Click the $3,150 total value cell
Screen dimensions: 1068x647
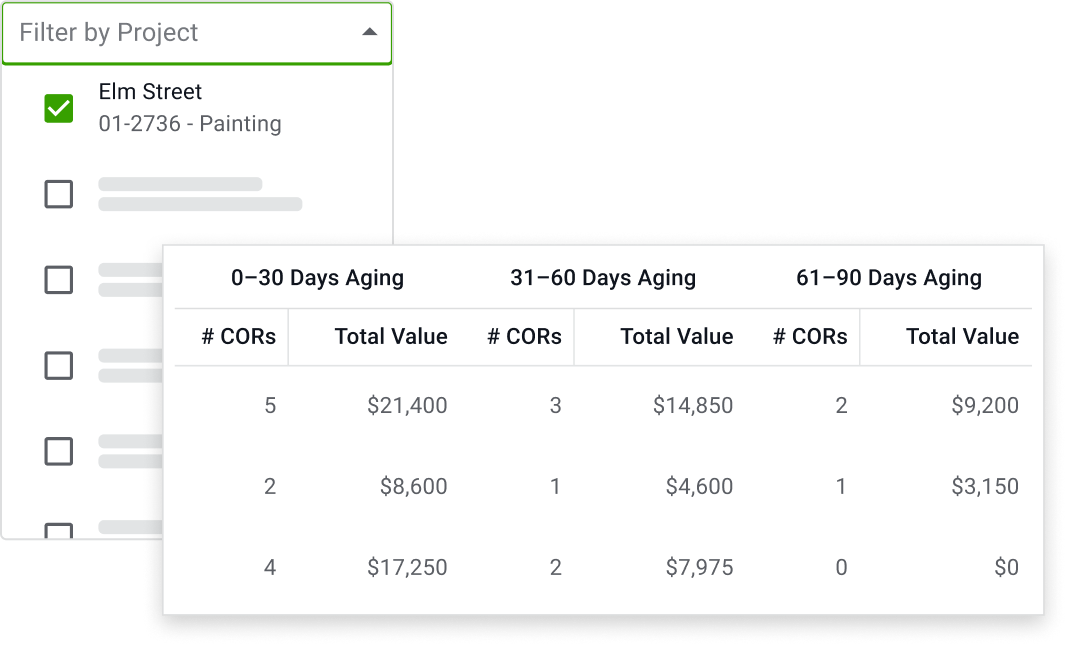(x=985, y=487)
